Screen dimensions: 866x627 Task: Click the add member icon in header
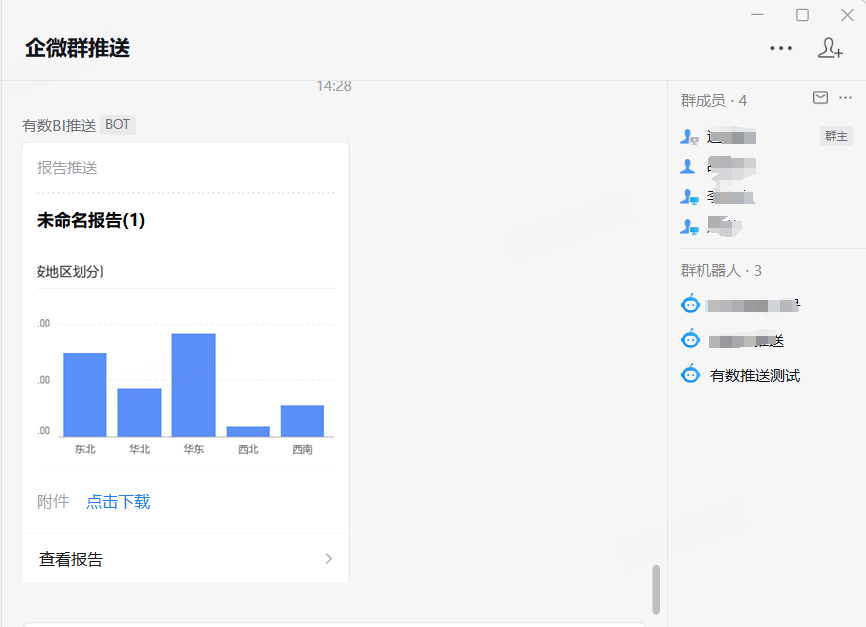click(x=830, y=48)
